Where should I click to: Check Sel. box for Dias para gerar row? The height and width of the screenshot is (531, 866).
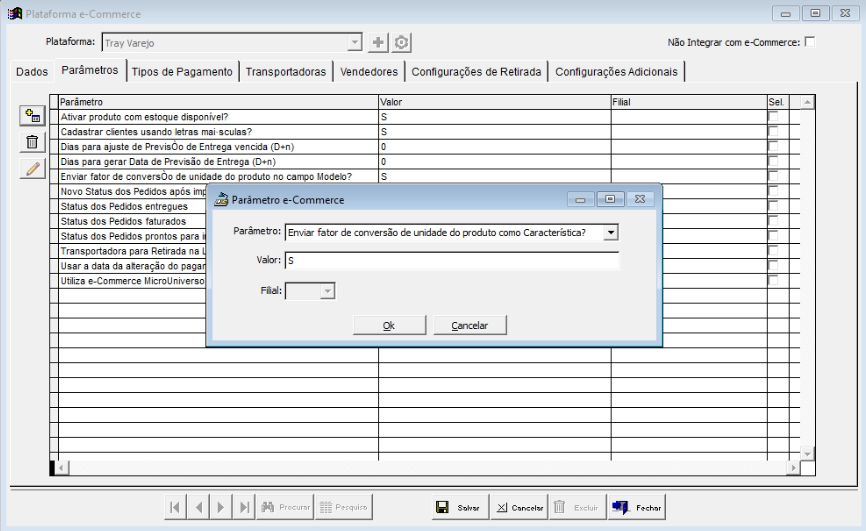point(773,161)
